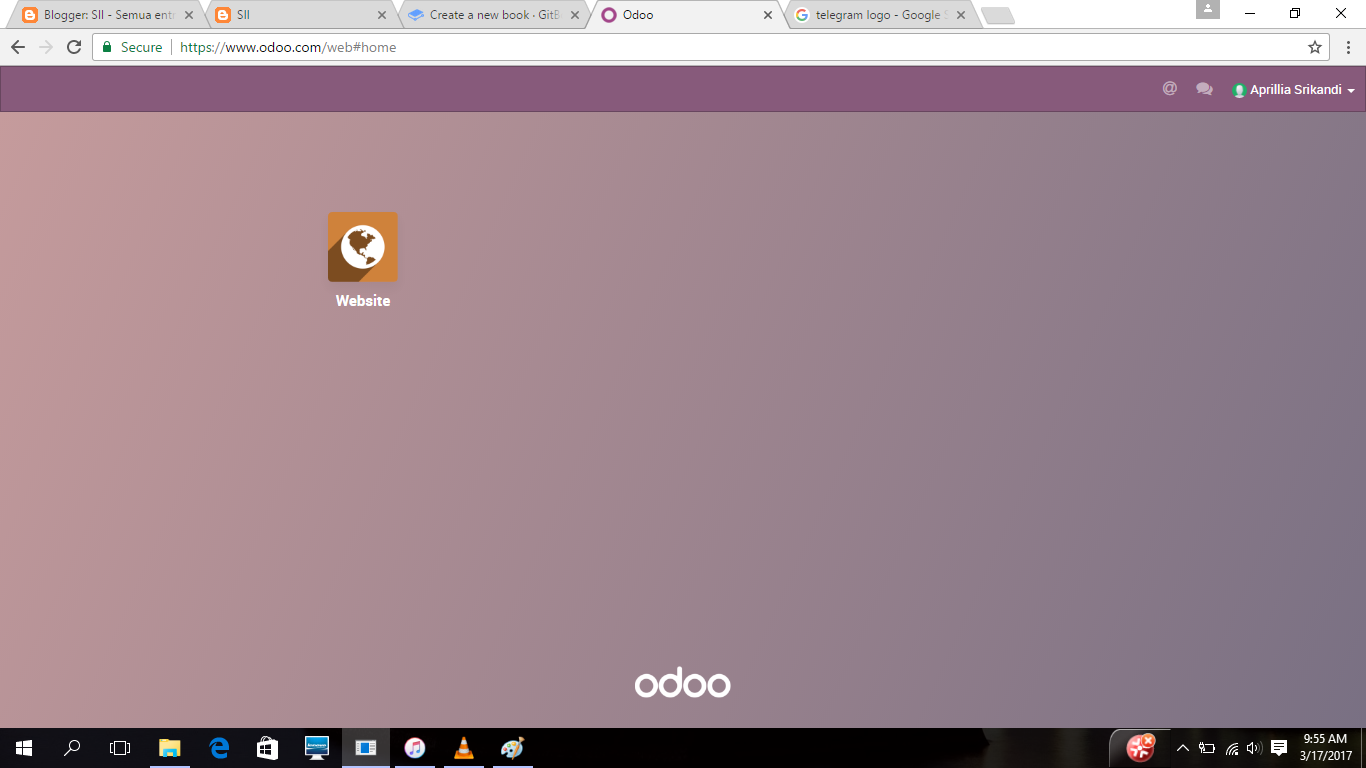The width and height of the screenshot is (1366, 768).
Task: Open the Chrome three-dot menu
Action: click(1348, 47)
